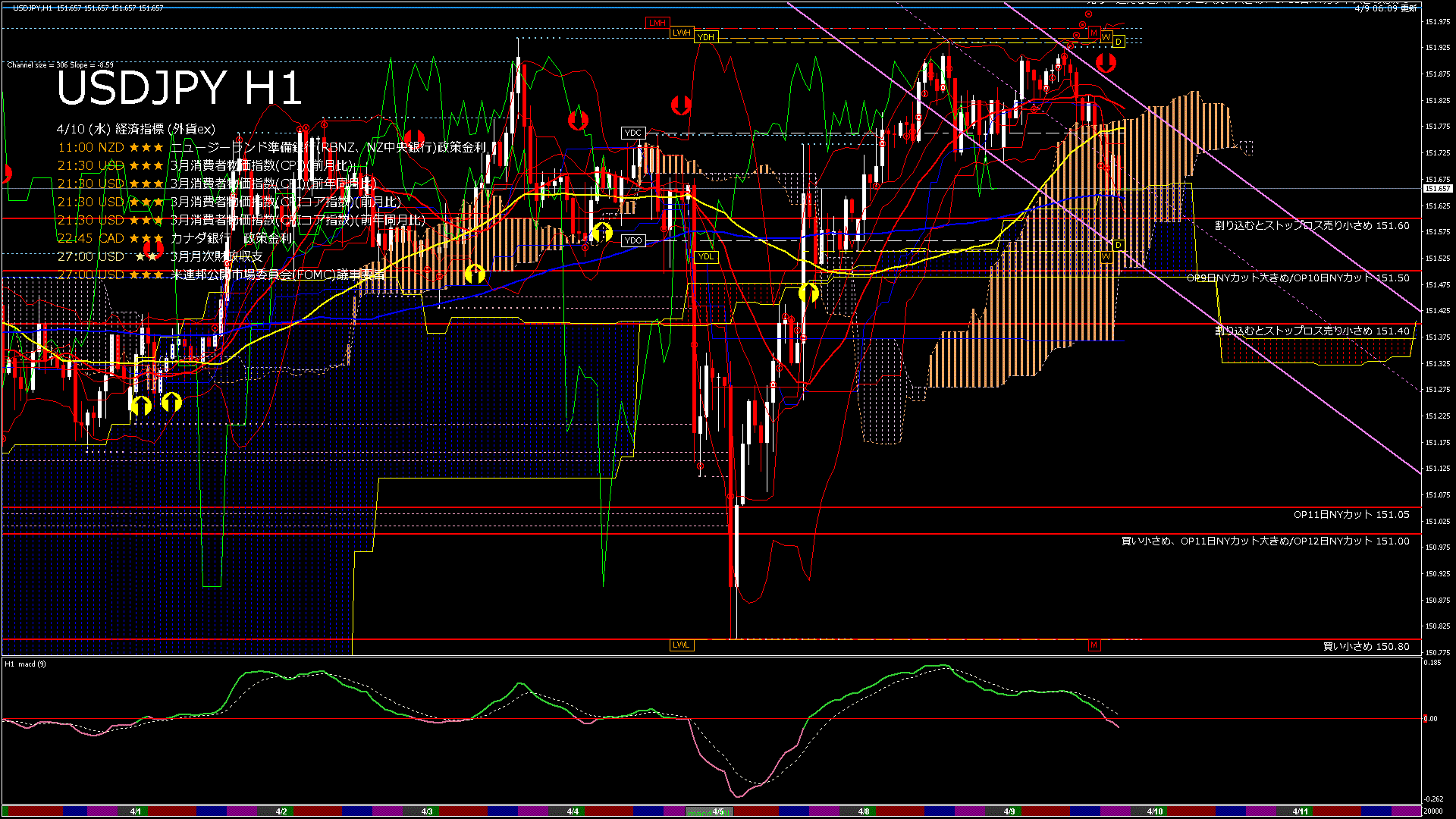Viewport: 1456px width, 819px height.
Task: Click yellow up arrow below the yellow YDL tag's right
Action: [808, 292]
